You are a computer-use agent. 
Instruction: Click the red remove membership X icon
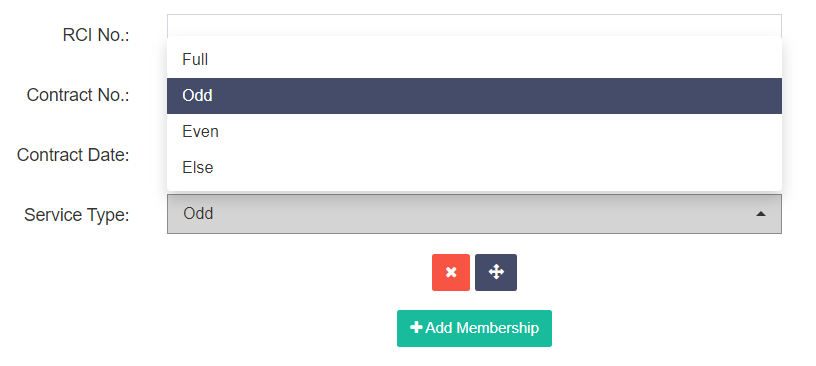pos(451,272)
